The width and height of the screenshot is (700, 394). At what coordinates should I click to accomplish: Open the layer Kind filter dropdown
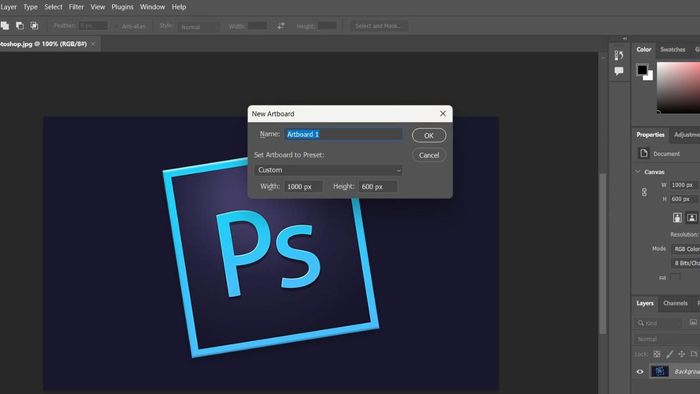coord(659,323)
